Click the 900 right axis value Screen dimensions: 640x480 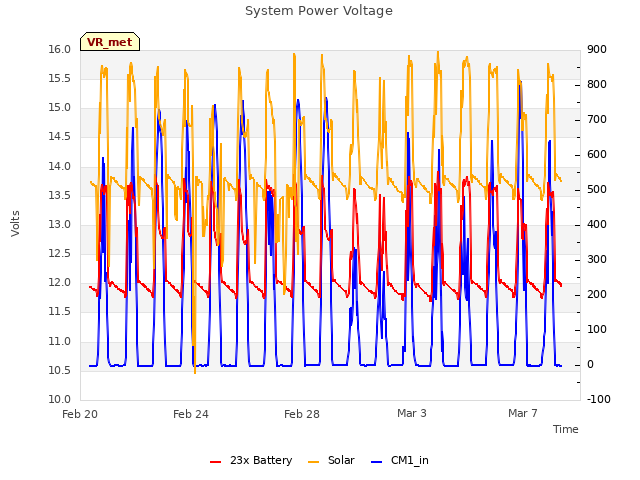(x=597, y=49)
